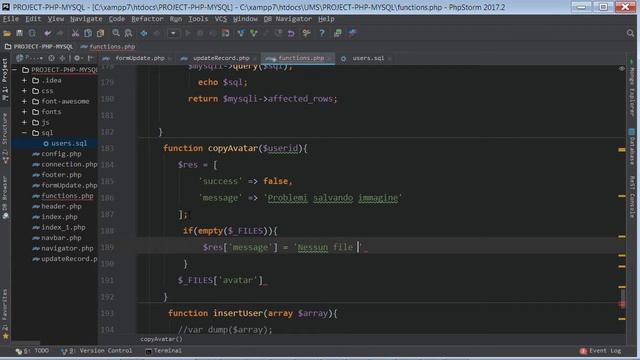Open the Navigate menu

point(86,19)
